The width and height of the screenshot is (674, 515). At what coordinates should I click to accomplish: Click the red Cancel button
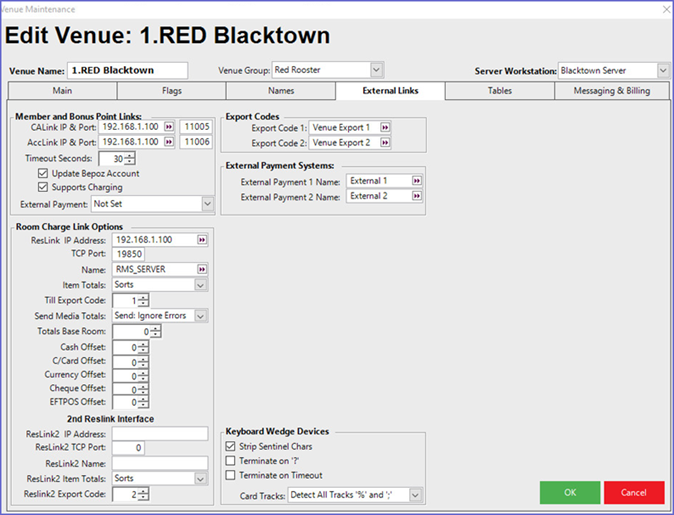[x=634, y=493]
